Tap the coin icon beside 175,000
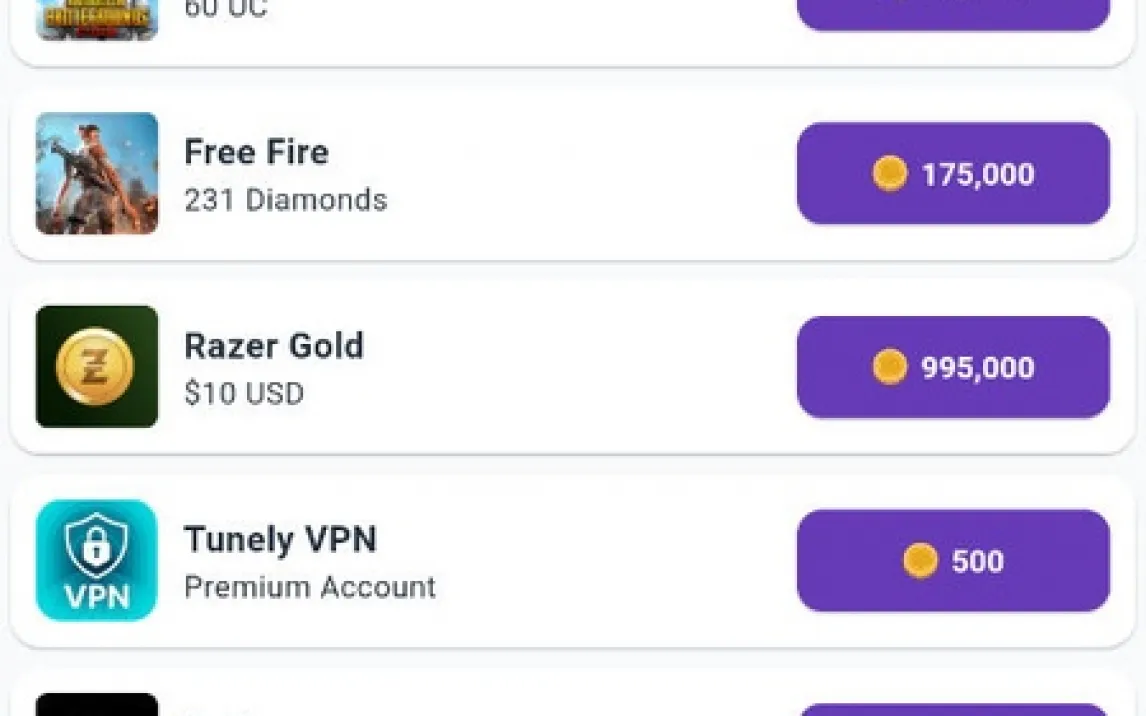The image size is (1146, 716). pyautogui.click(x=889, y=174)
